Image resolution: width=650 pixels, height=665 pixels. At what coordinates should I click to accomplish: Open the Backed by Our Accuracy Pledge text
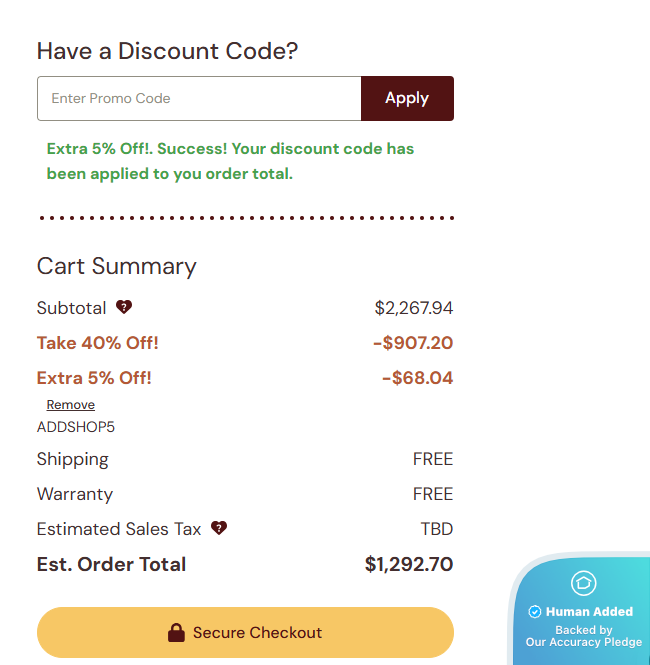click(x=584, y=636)
